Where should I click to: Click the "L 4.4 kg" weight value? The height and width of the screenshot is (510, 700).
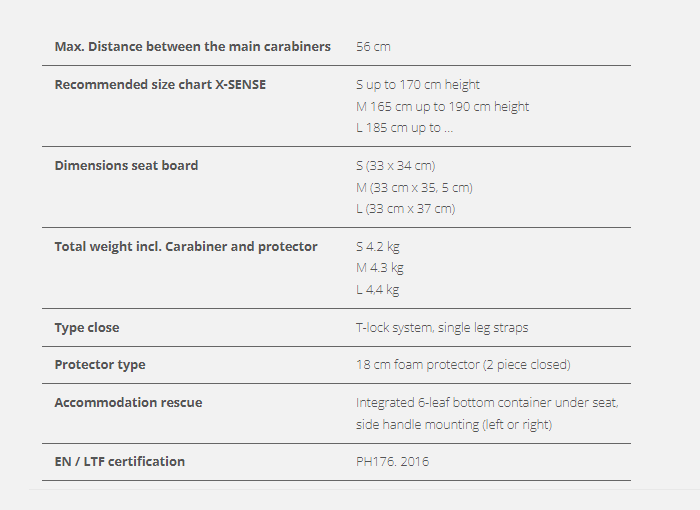377,290
